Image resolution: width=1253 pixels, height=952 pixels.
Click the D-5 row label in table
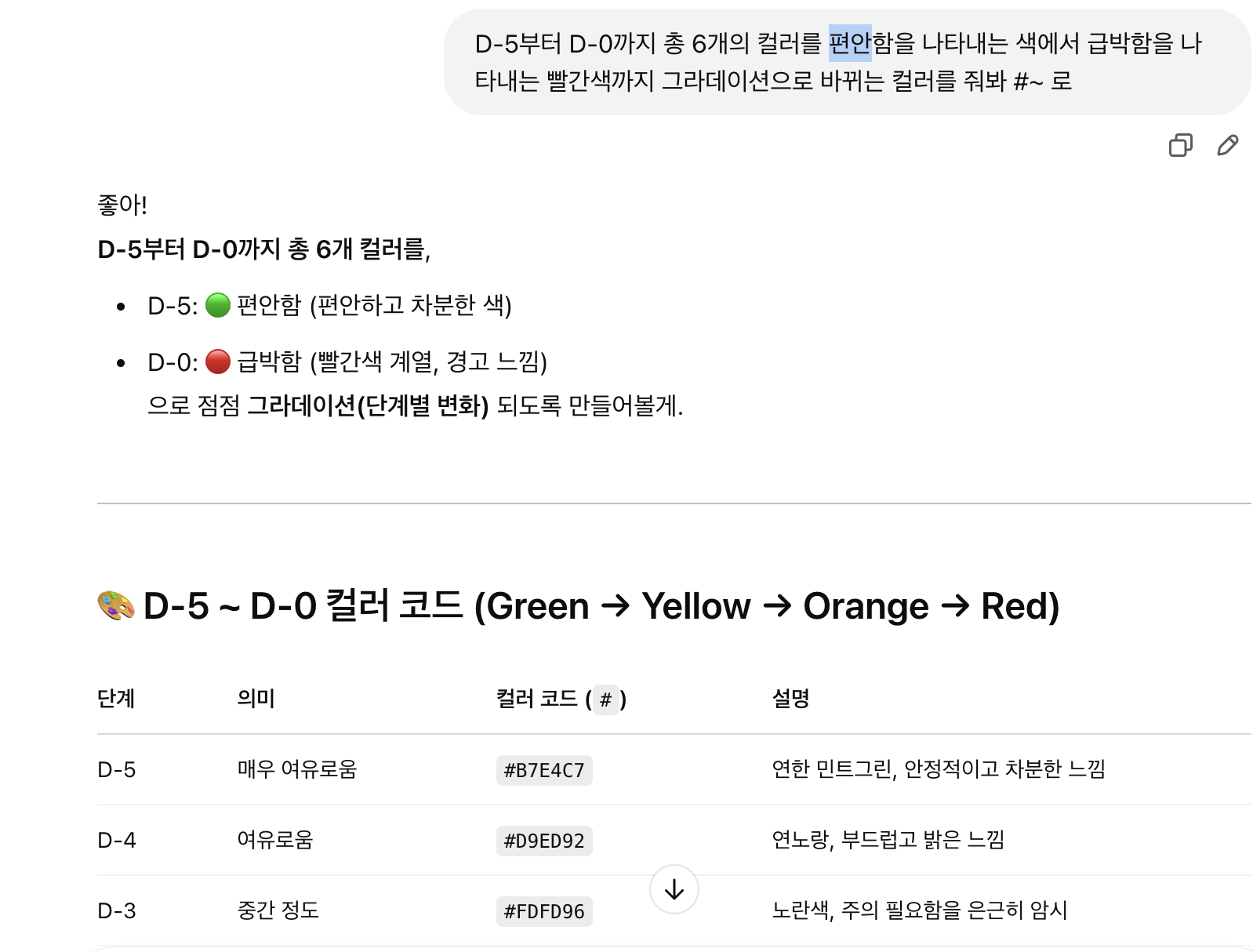tap(116, 769)
